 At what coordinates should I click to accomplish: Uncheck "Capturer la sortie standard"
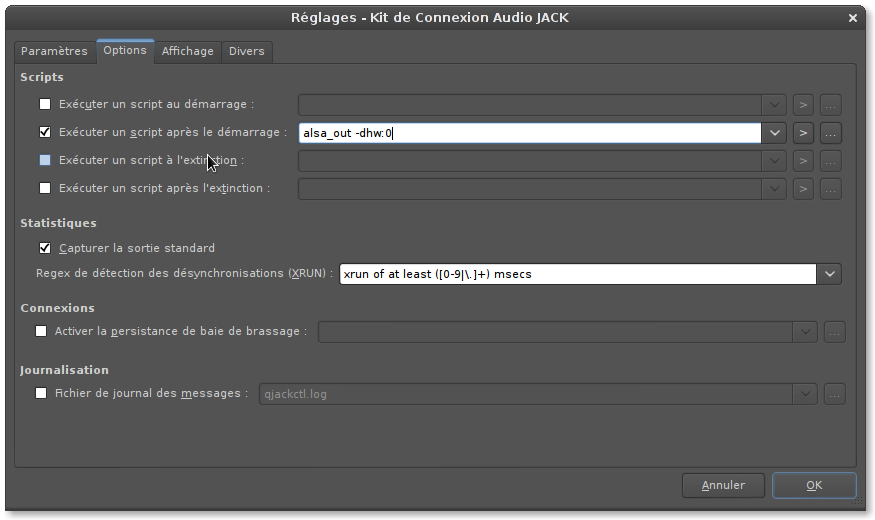pos(45,248)
